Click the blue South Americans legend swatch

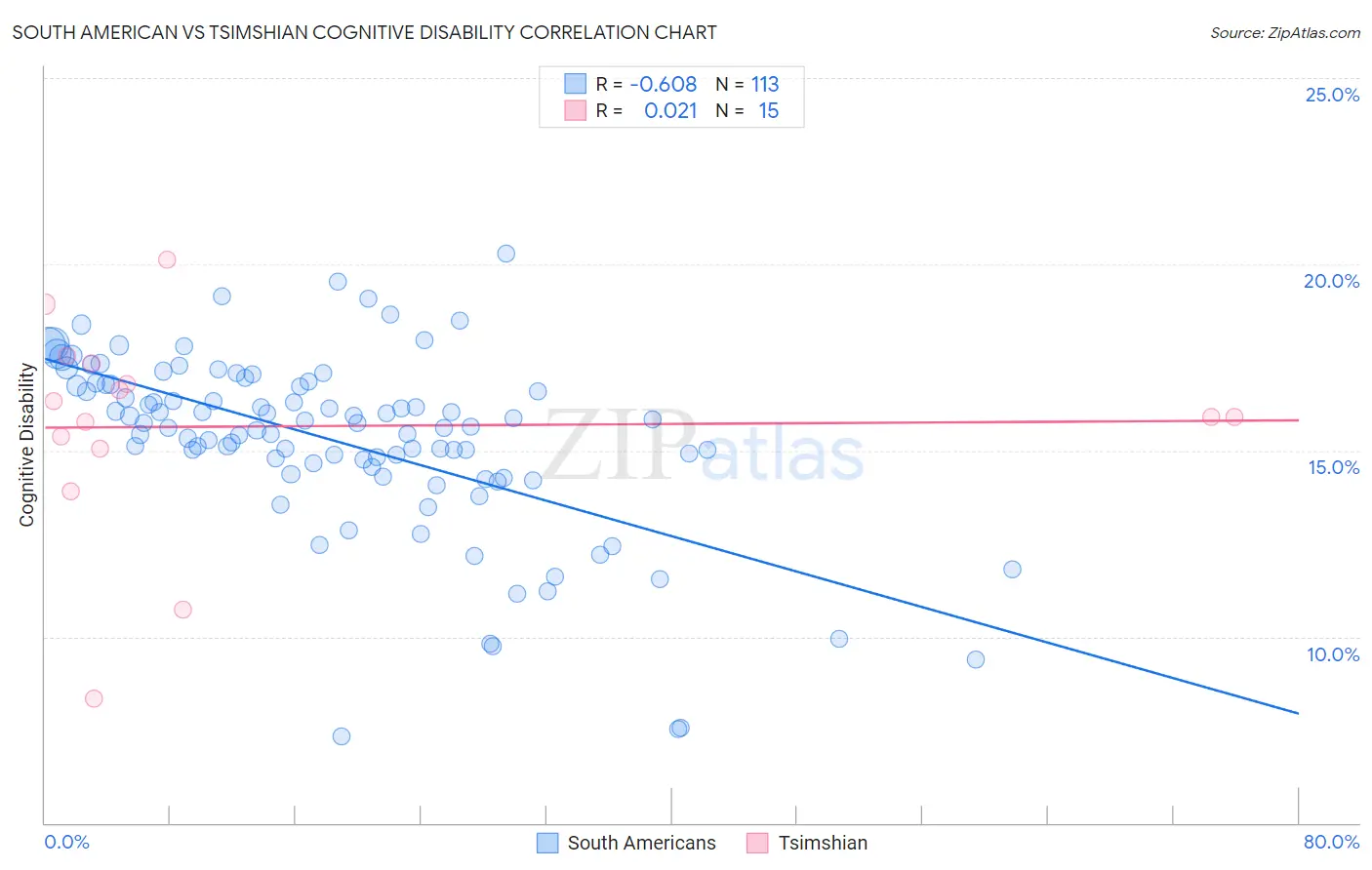click(547, 843)
